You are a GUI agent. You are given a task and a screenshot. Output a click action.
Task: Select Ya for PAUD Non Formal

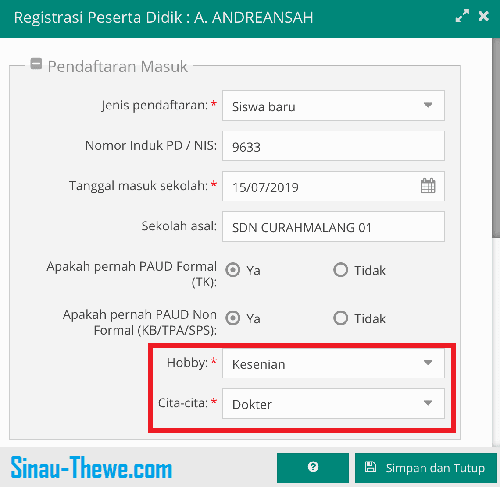[x=232, y=318]
